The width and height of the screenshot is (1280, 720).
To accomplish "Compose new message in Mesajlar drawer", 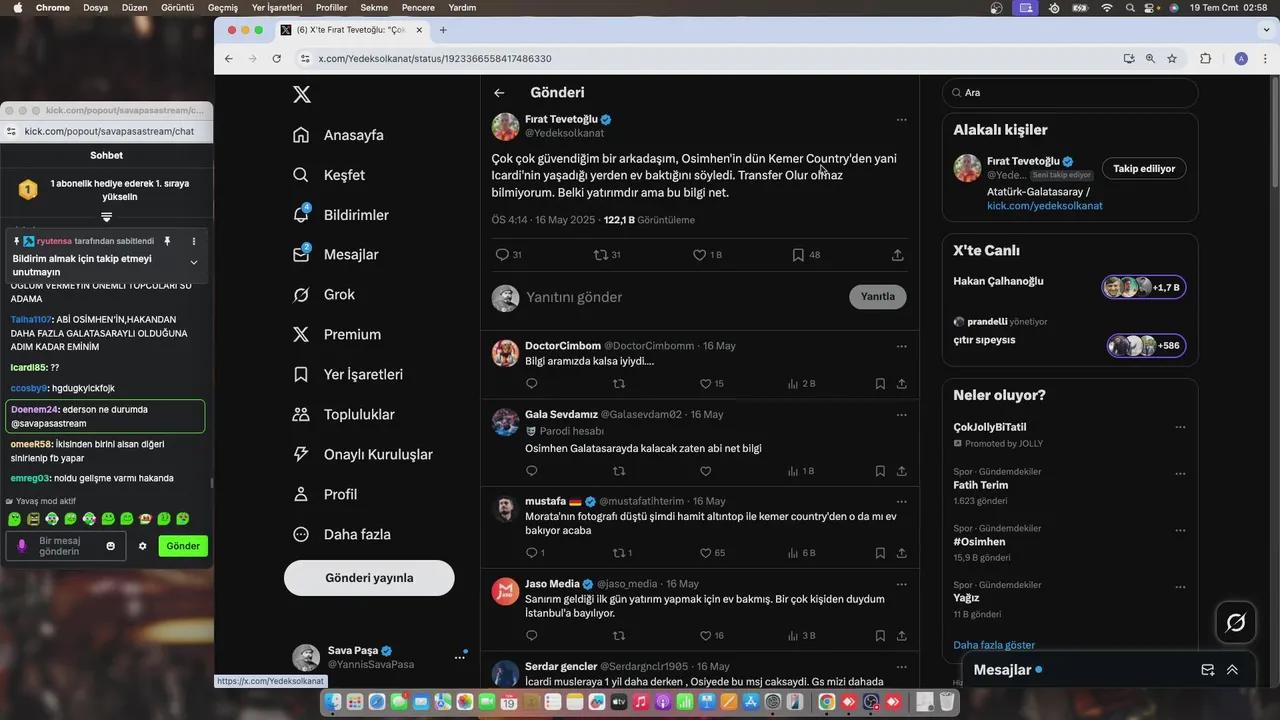I will pyautogui.click(x=1207, y=670).
